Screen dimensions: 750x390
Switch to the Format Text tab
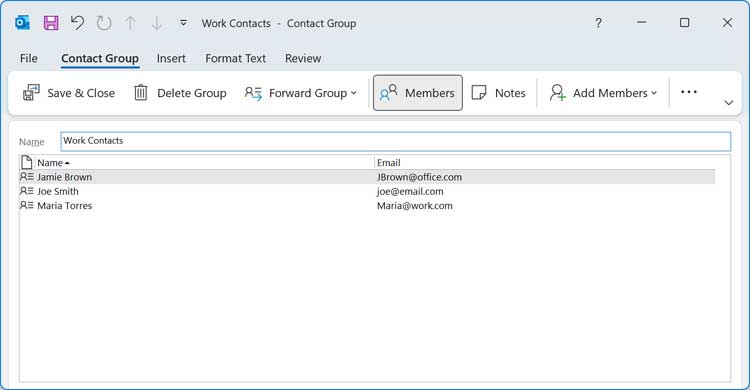click(235, 58)
